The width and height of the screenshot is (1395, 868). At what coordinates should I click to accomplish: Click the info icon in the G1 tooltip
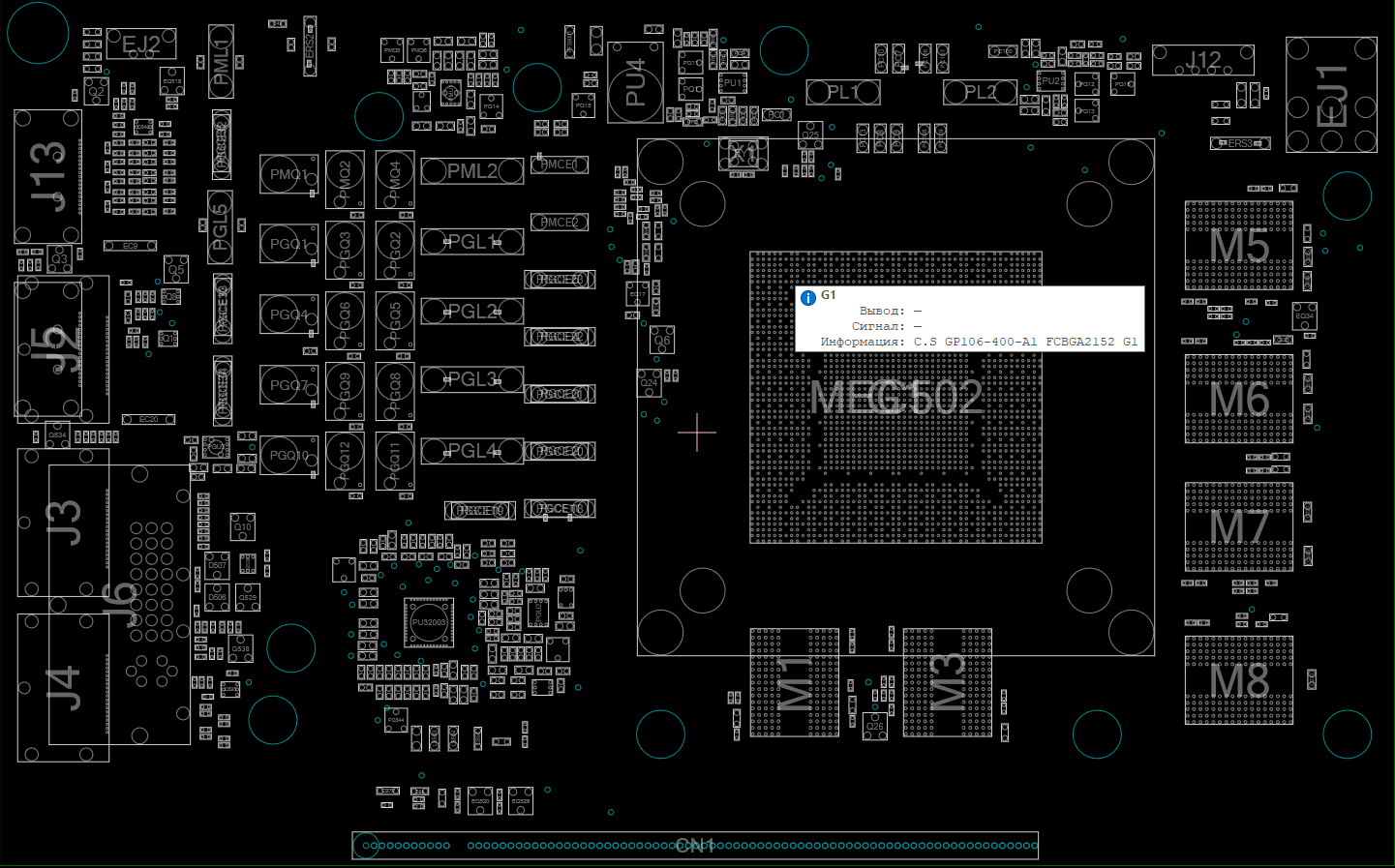(808, 298)
